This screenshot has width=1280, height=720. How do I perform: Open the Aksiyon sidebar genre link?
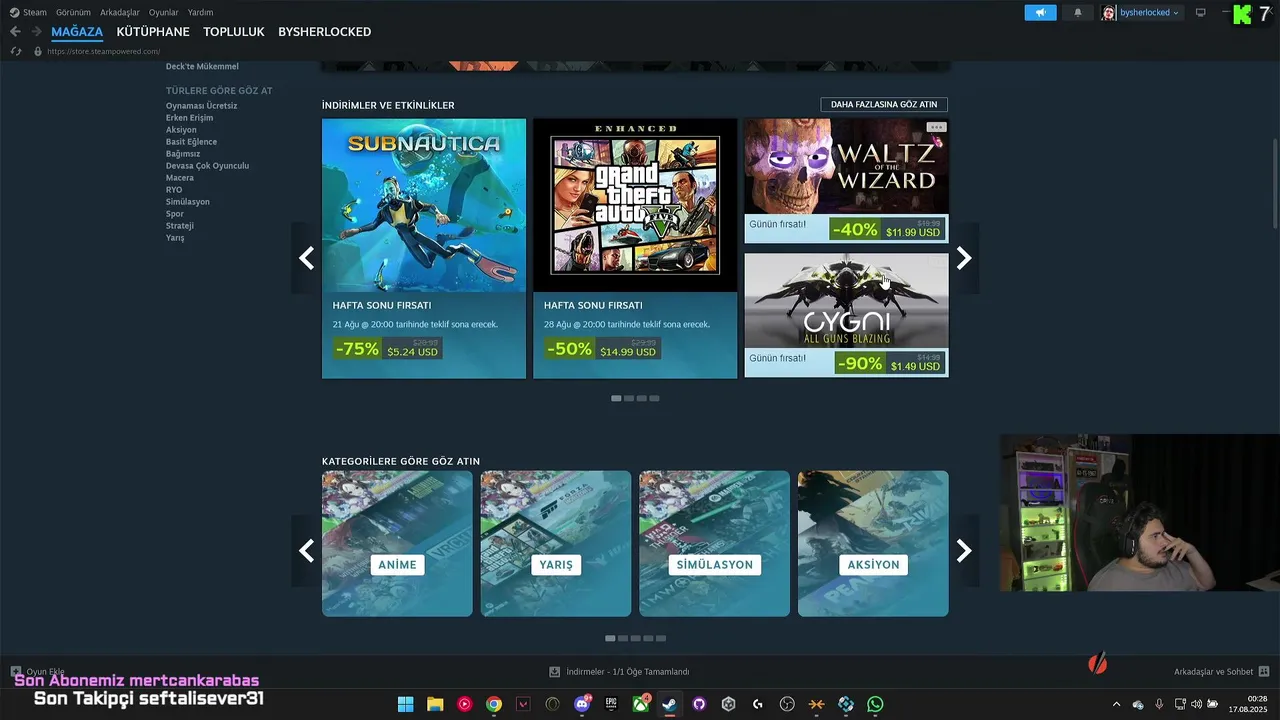click(x=181, y=130)
